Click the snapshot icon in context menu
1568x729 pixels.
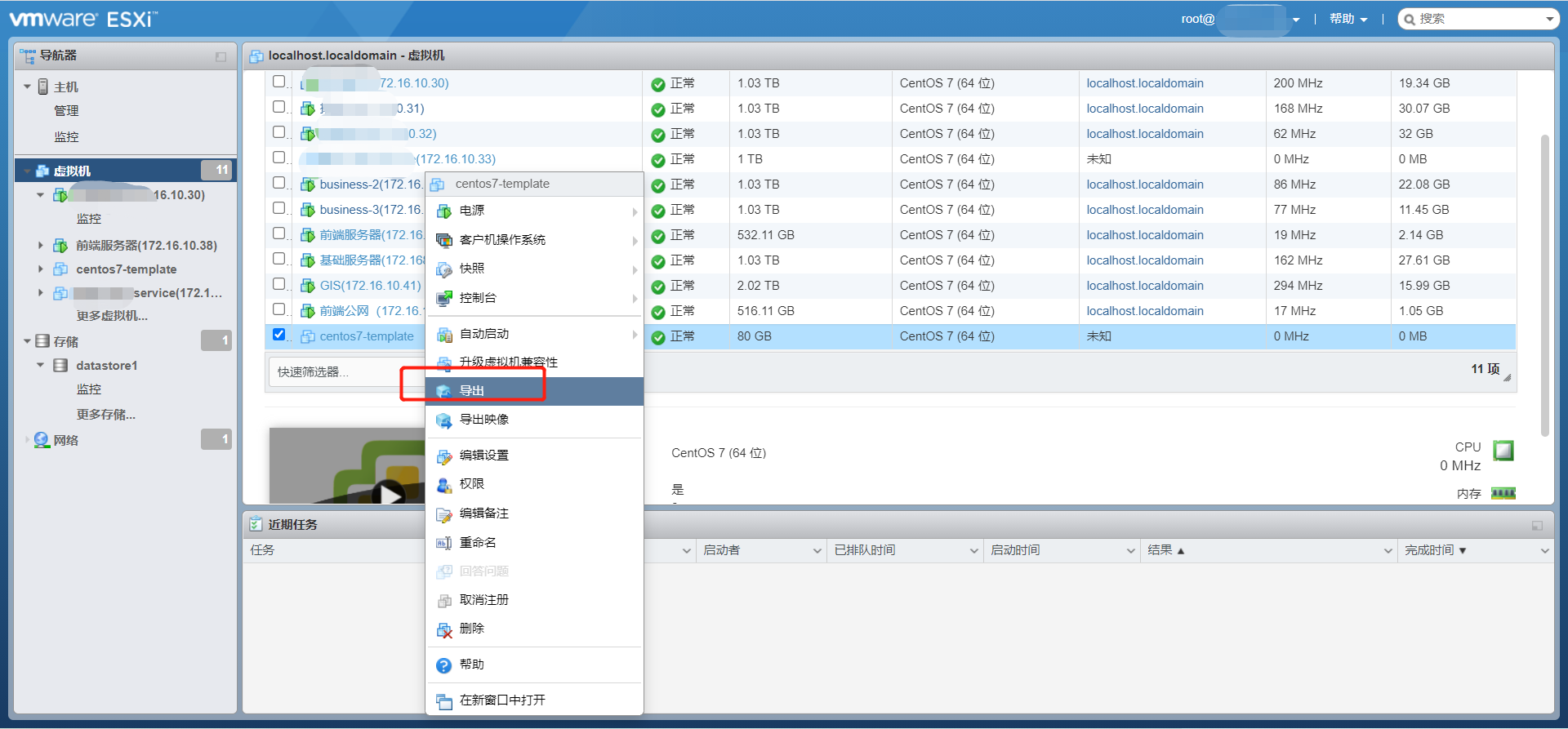pyautogui.click(x=444, y=269)
